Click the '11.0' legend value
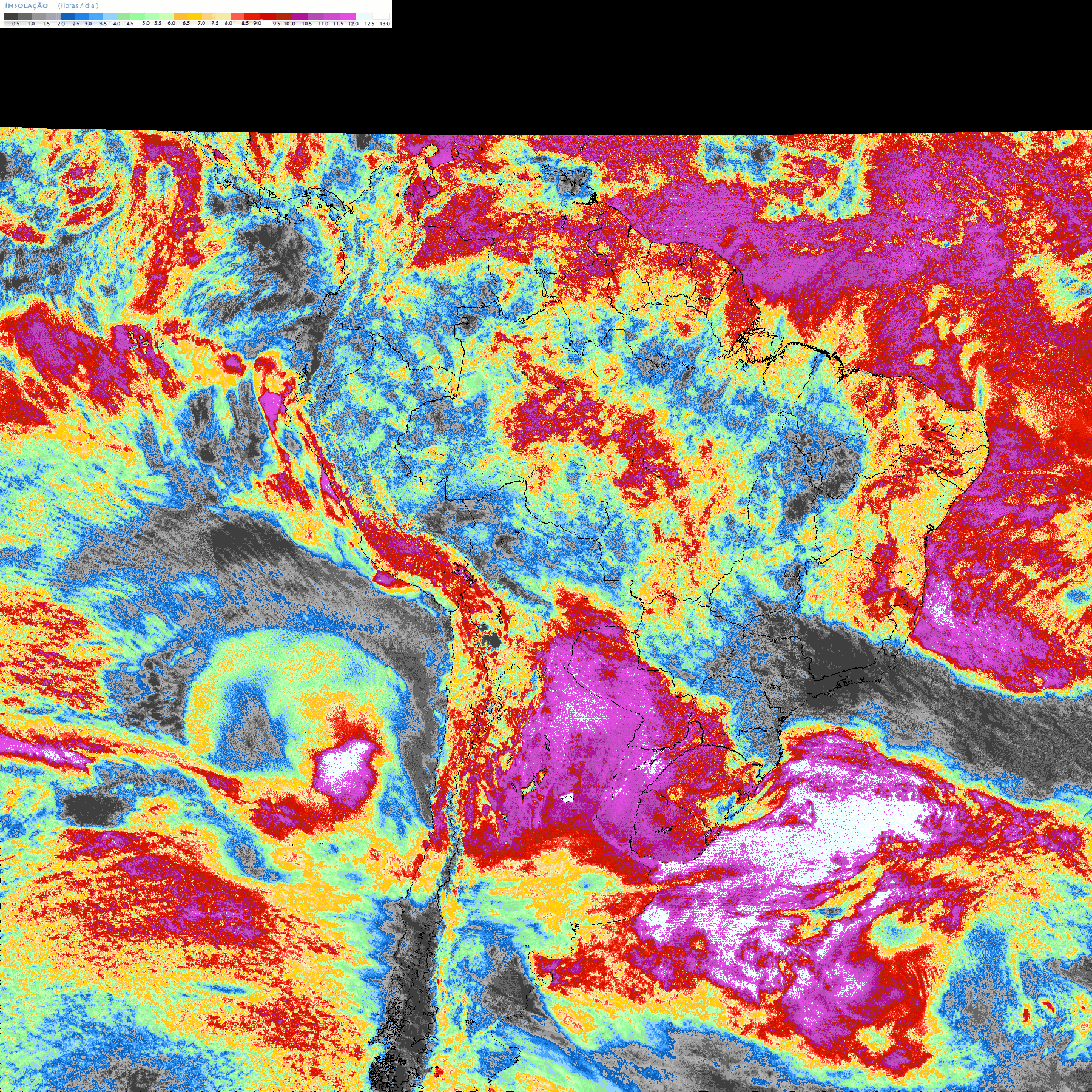The height and width of the screenshot is (1092, 1092). (x=323, y=24)
